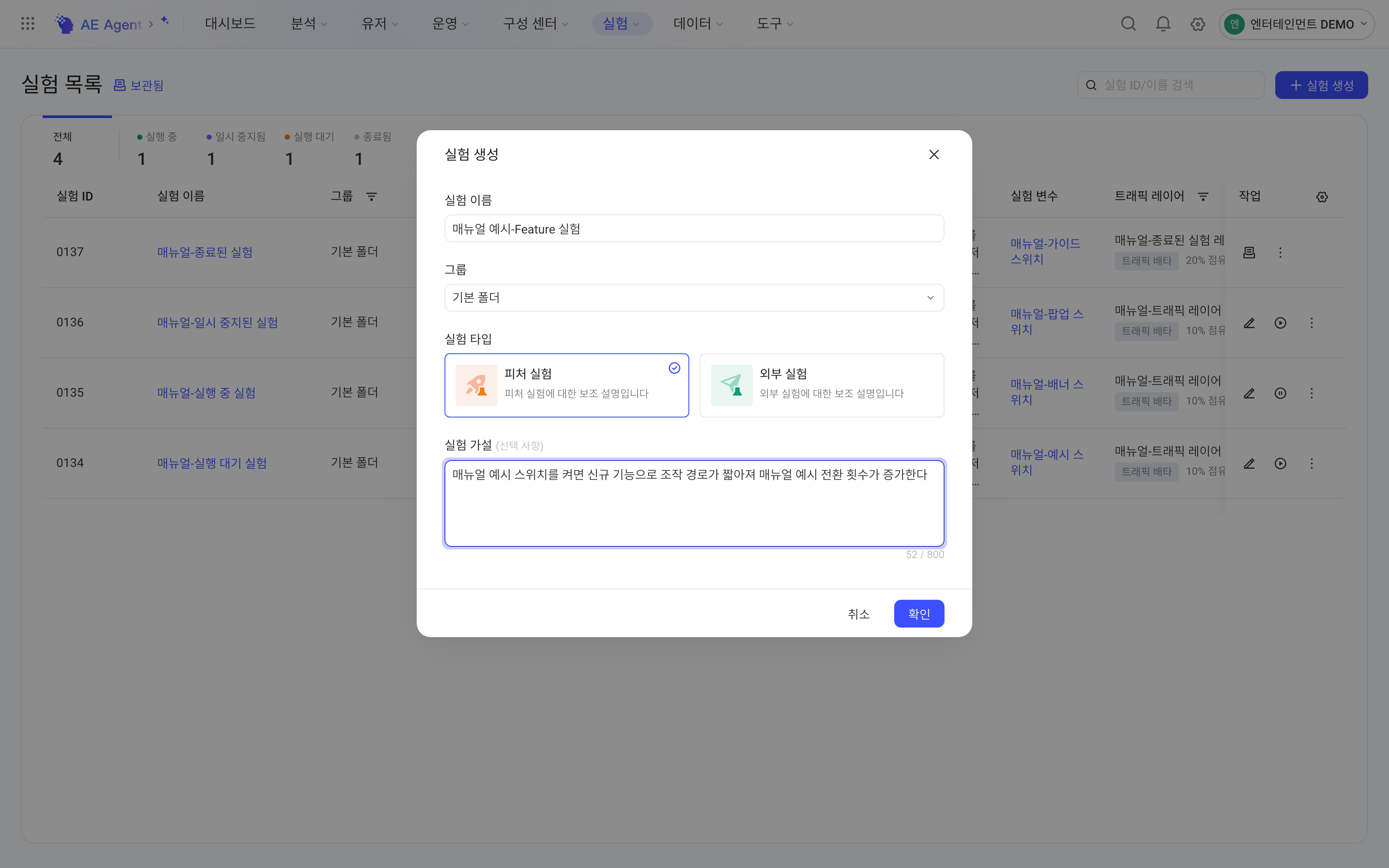The width and height of the screenshot is (1389, 868).
Task: Focus the 실험 이름 input field
Action: (694, 228)
